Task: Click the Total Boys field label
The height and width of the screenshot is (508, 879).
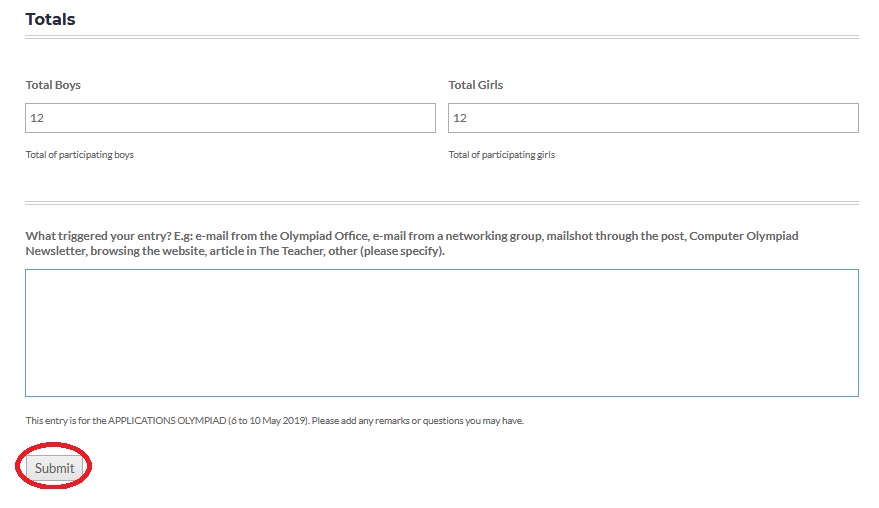Action: [53, 85]
